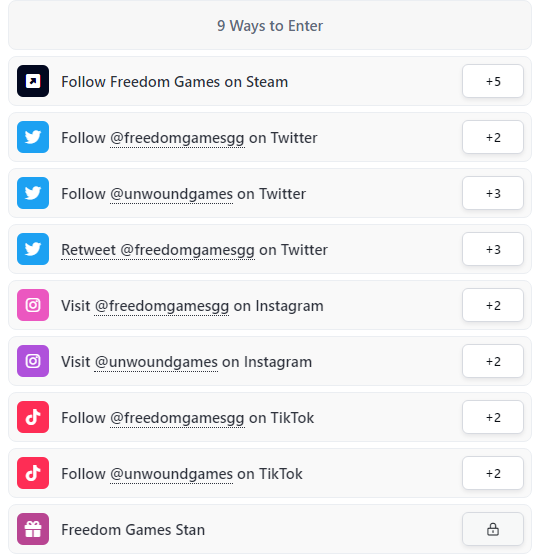Click the pink Instagram icon for @freedomgamesgg
The image size is (540, 560).
(33, 305)
